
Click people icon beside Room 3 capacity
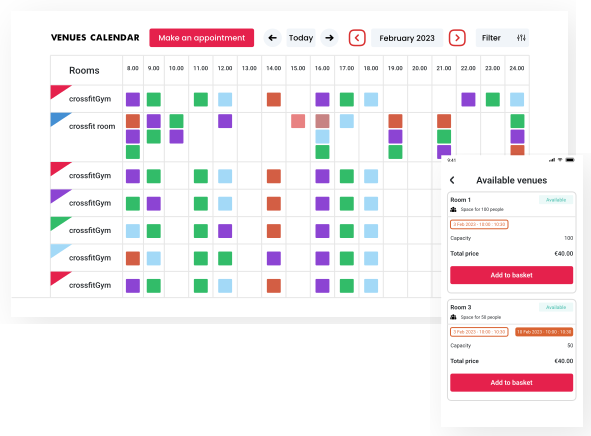click(453, 317)
